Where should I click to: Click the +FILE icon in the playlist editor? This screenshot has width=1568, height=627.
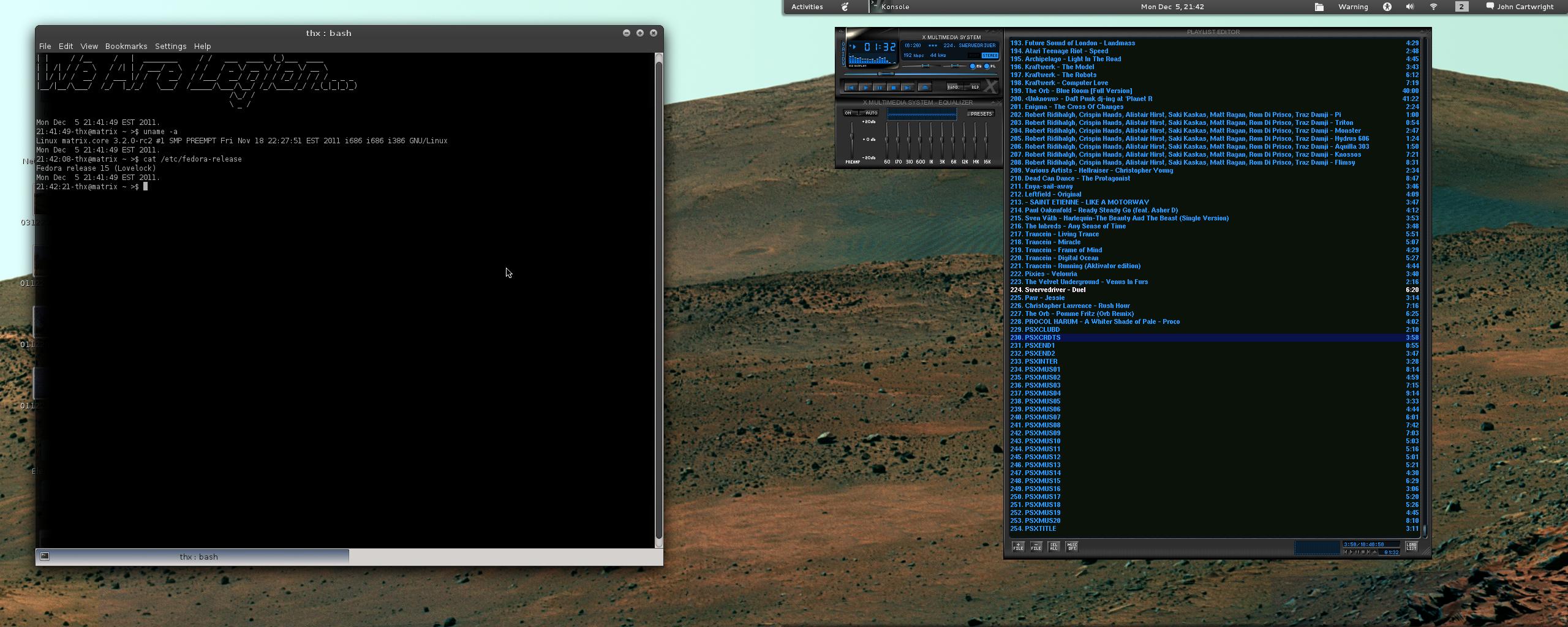[x=1018, y=547]
